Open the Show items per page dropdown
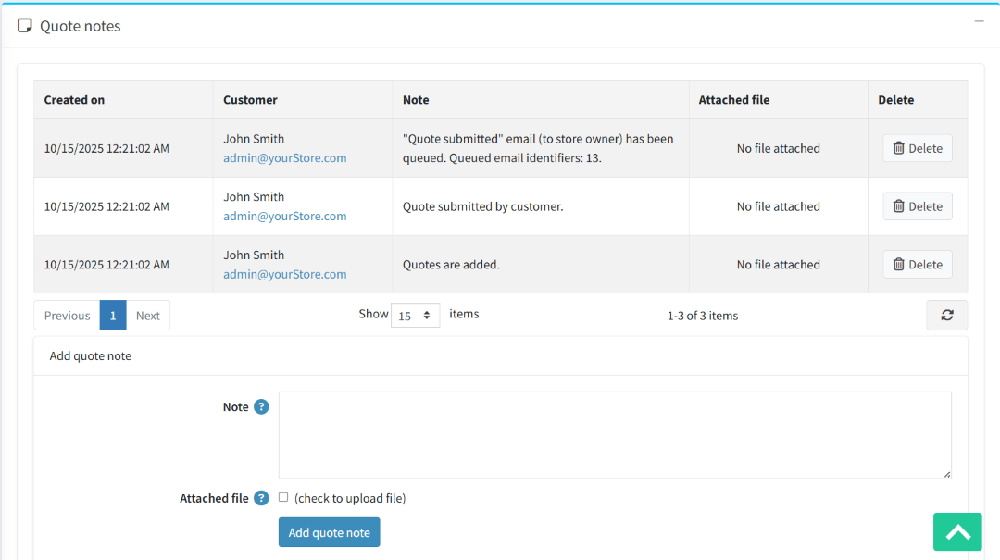This screenshot has height=560, width=1000. point(415,315)
